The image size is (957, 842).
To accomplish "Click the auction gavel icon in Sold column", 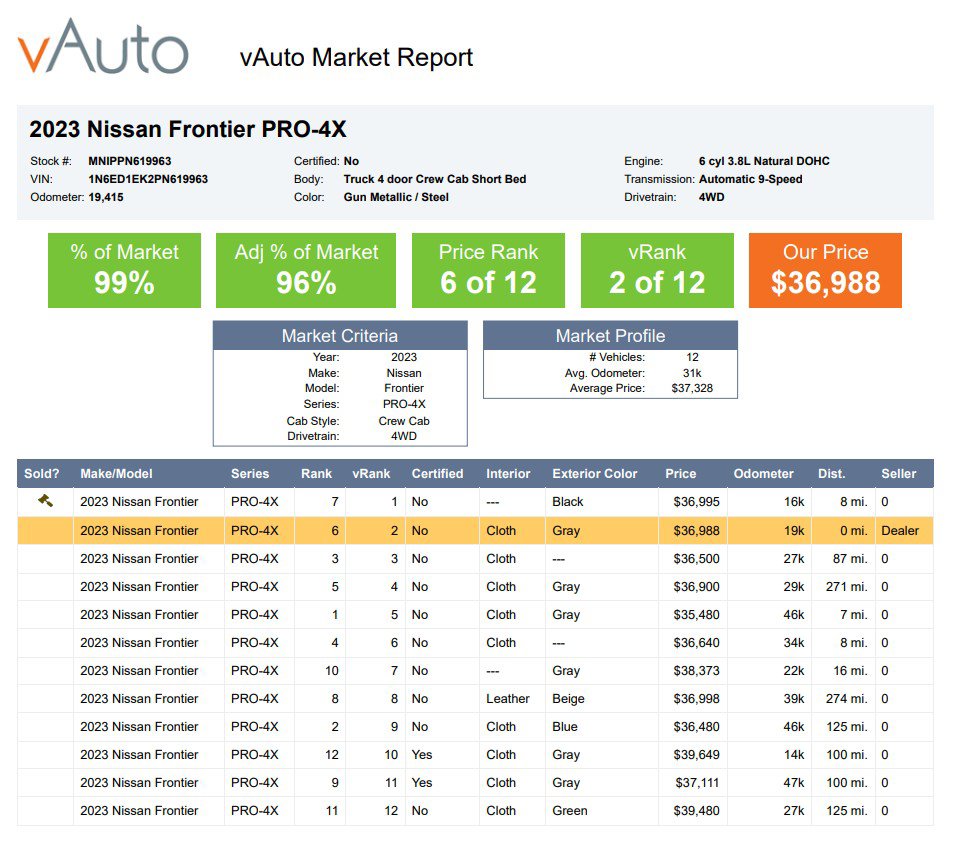I will pyautogui.click(x=45, y=501).
